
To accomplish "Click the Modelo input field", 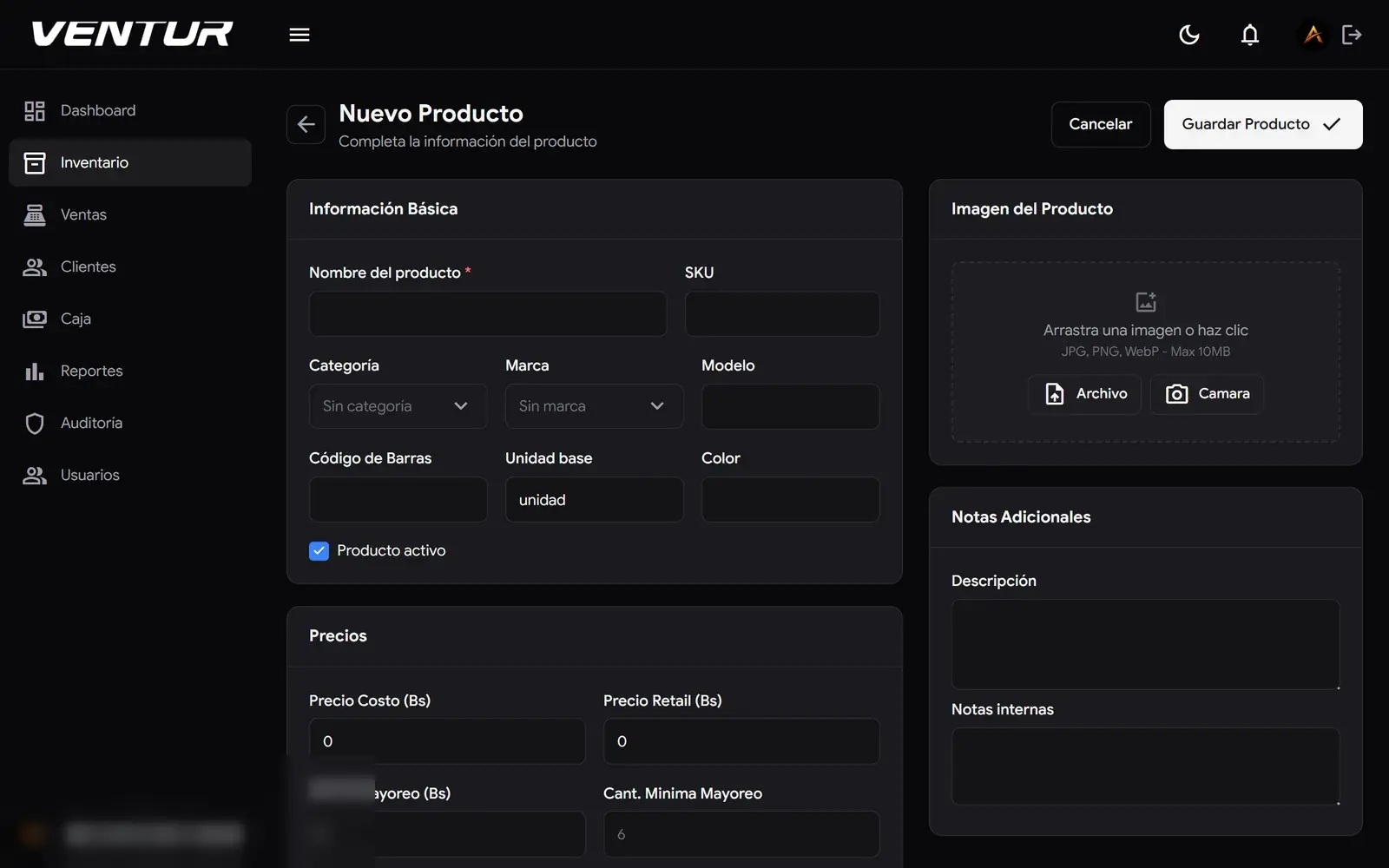I will coord(790,406).
